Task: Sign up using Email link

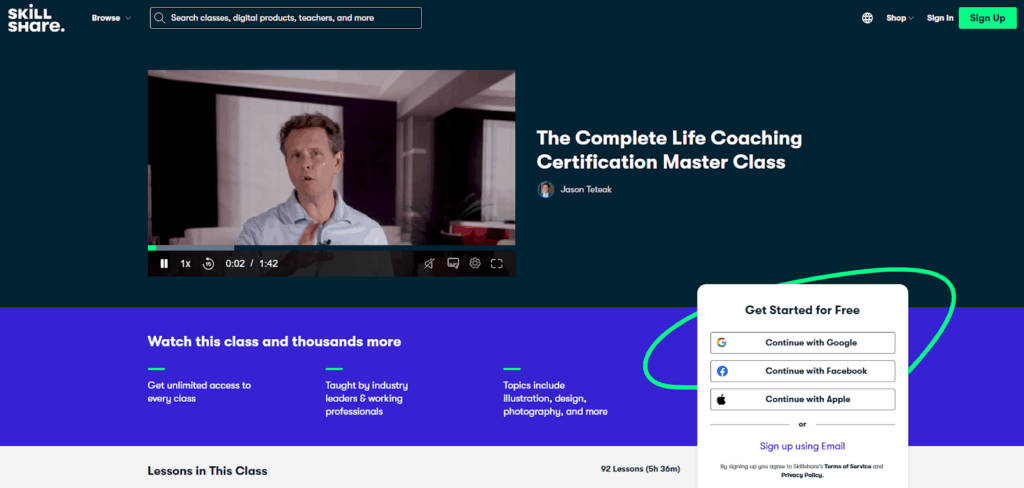Action: click(x=803, y=446)
